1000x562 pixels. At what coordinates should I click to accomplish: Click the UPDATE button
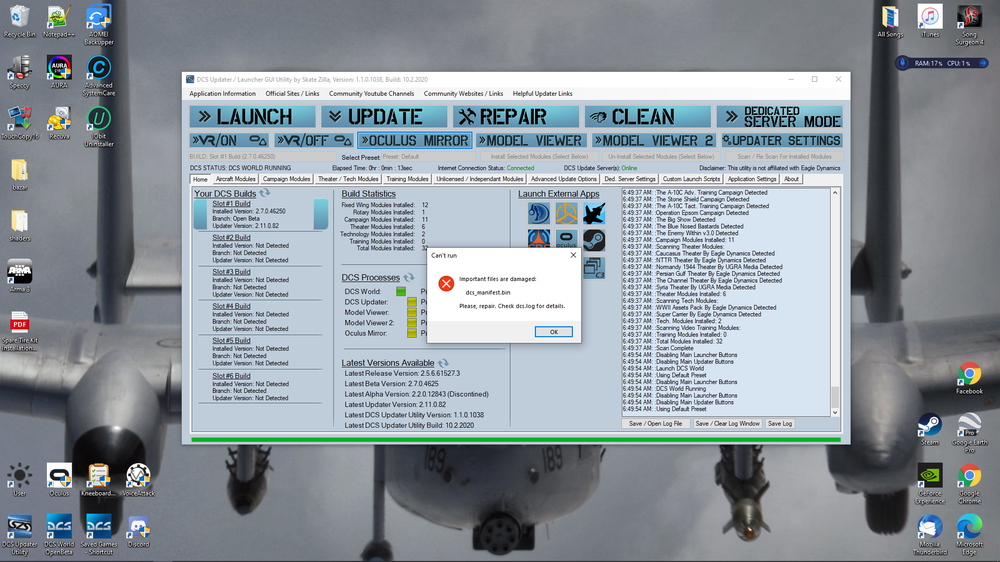(x=384, y=117)
